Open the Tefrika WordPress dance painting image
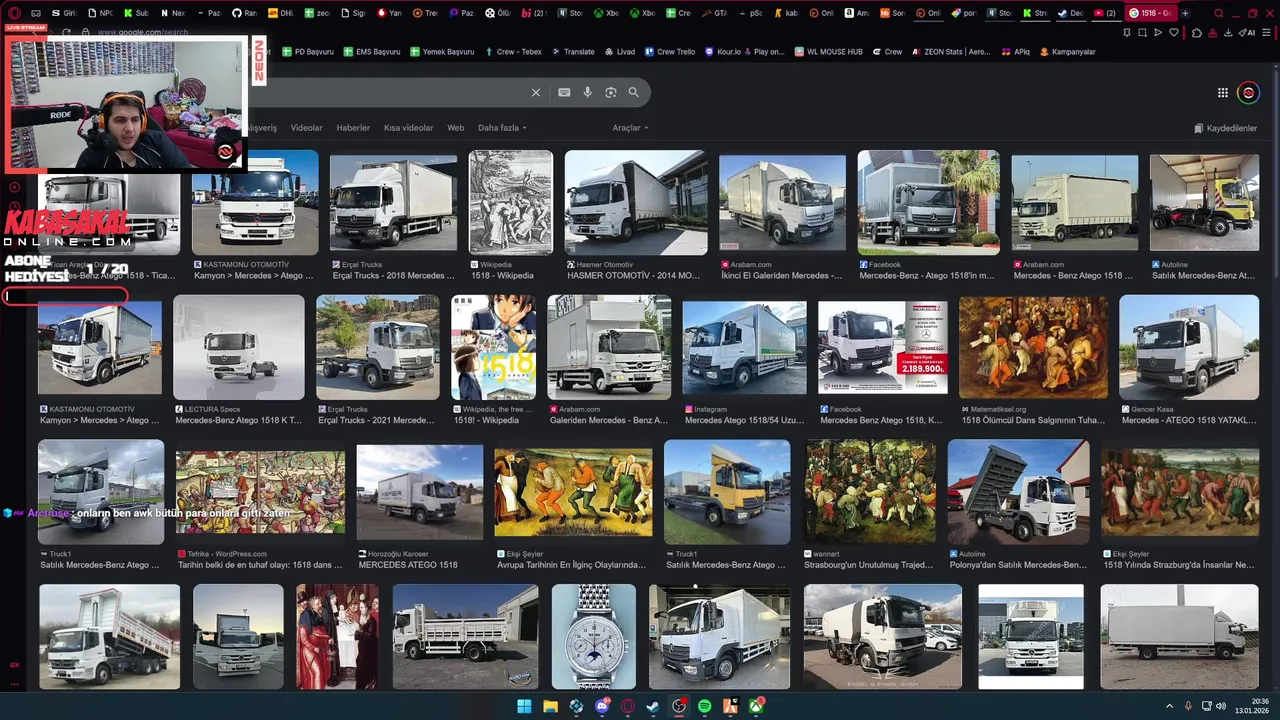1280x720 pixels. click(260, 492)
